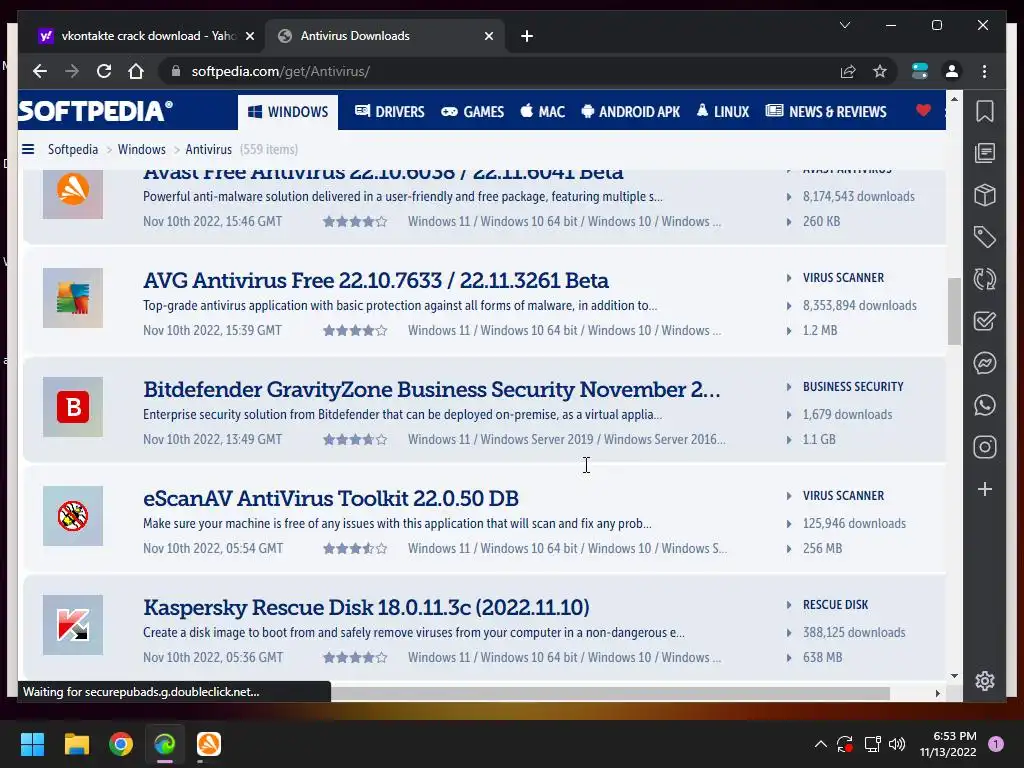Open the Windows Start menu
The height and width of the screenshot is (768, 1024).
32,744
